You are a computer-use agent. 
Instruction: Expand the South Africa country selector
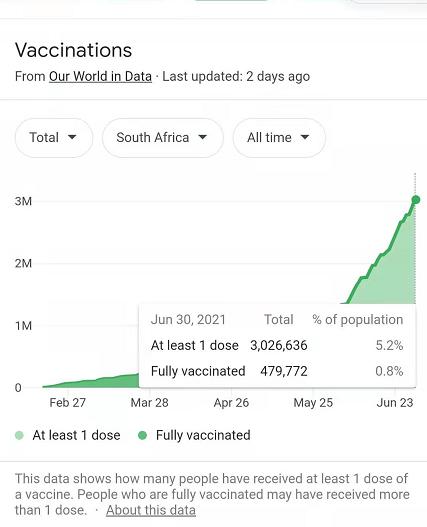coord(163,137)
